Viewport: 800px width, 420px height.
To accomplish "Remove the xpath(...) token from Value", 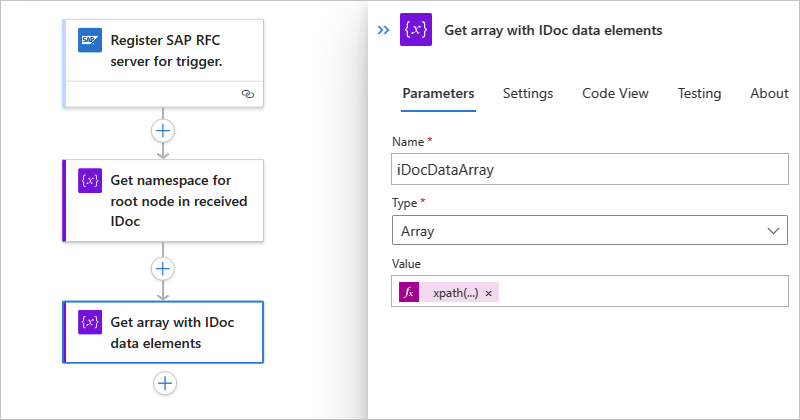I will pos(489,293).
